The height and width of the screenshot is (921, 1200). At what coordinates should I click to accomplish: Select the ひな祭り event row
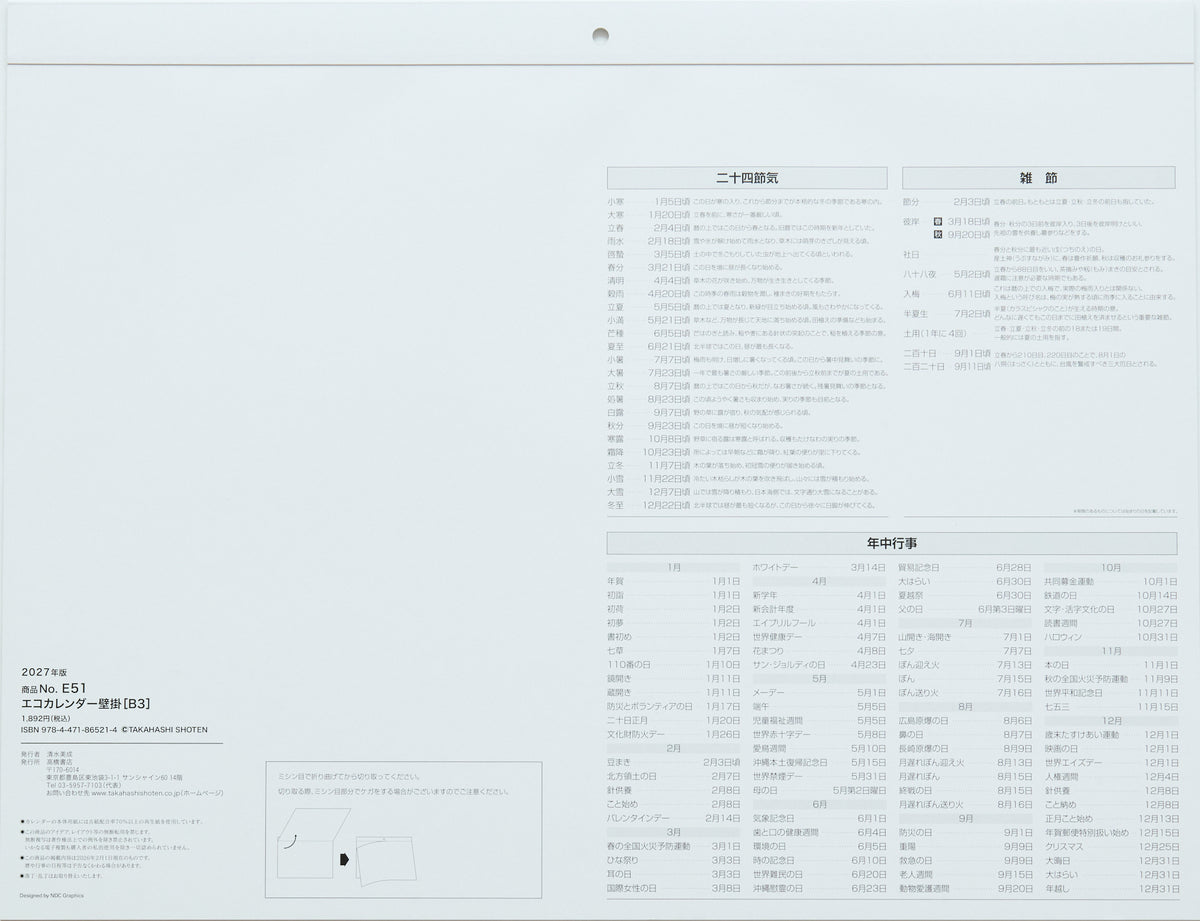click(x=674, y=860)
